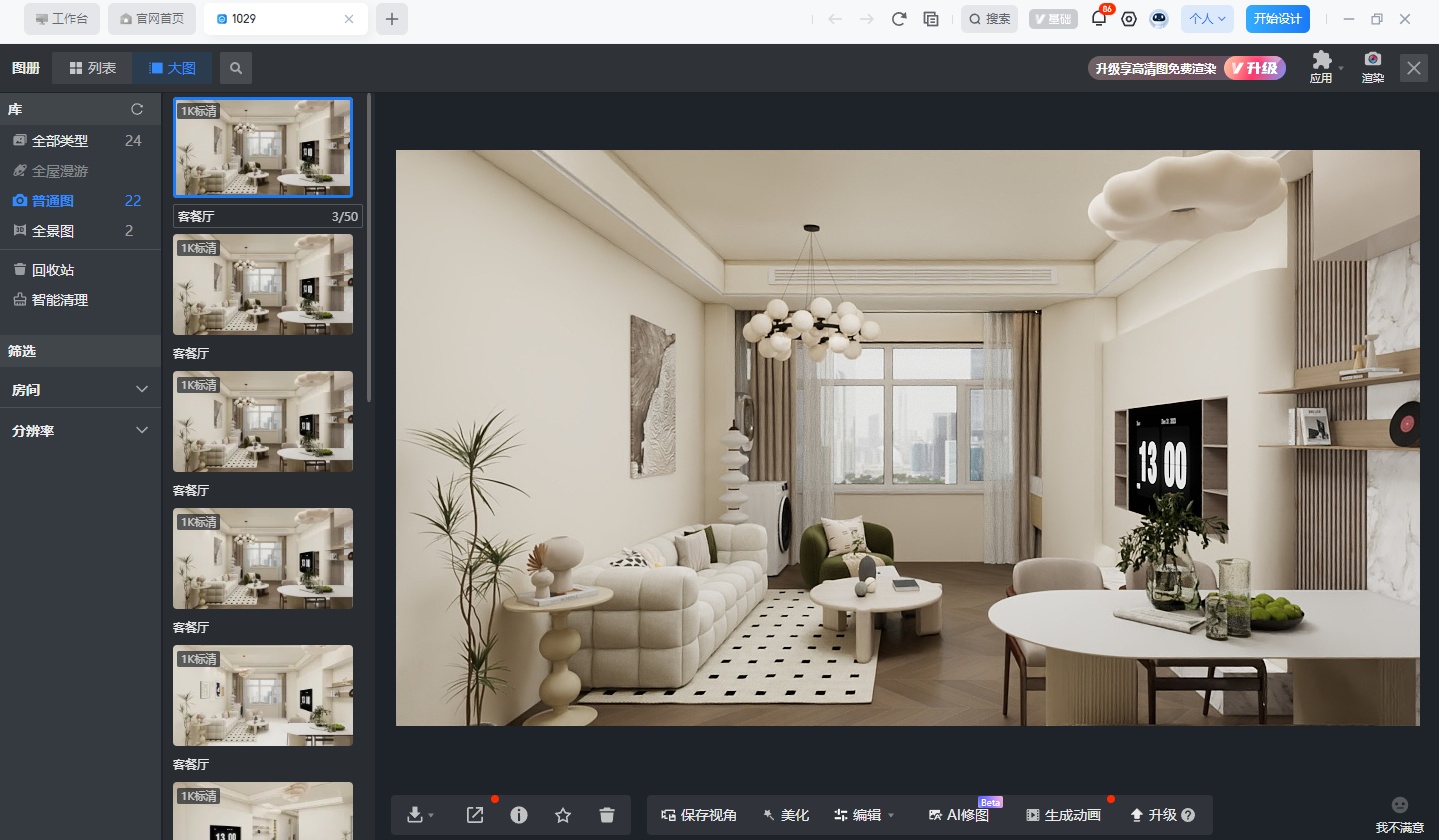Click the download icon in bottom toolbar

pos(416,815)
